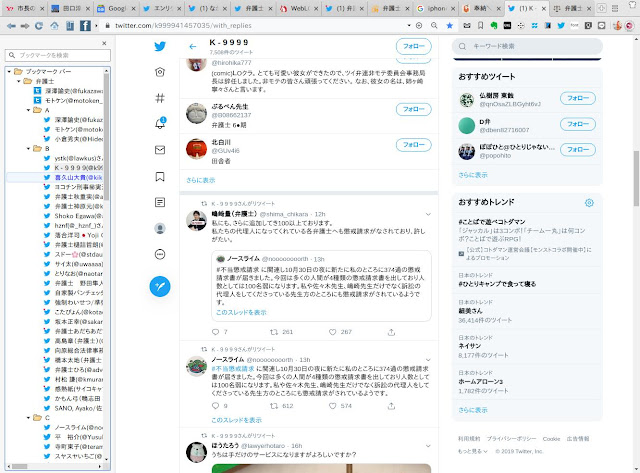This screenshot has height=473, width=640.
Task: Click browser forward arrow
Action: tap(25, 26)
